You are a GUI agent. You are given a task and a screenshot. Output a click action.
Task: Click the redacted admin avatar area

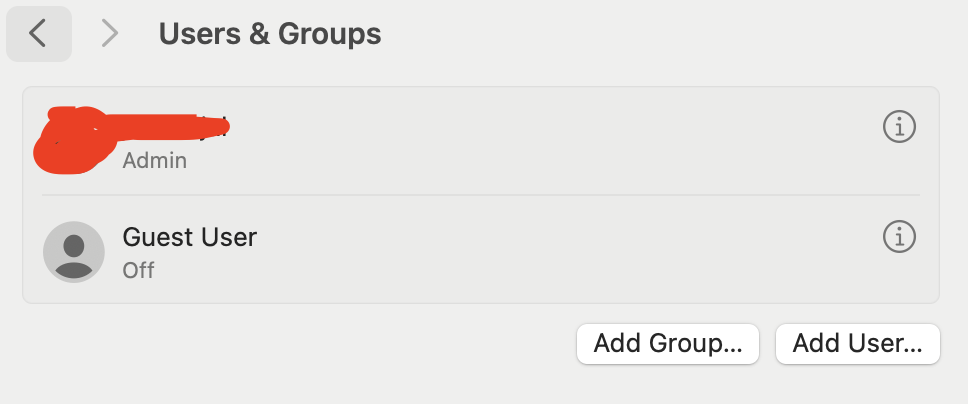(x=68, y=140)
